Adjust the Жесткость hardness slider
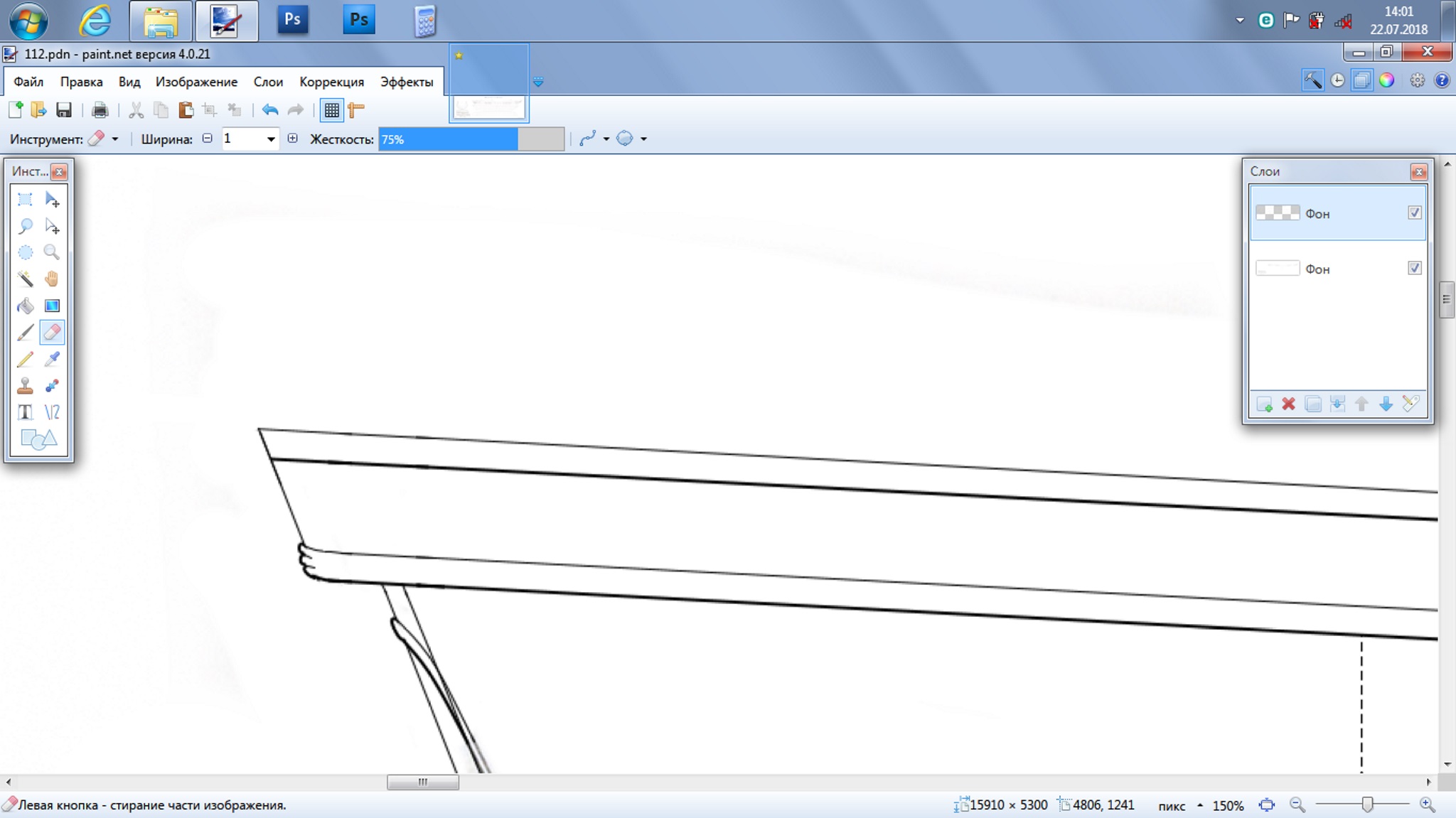Image resolution: width=1456 pixels, height=818 pixels. point(471,139)
